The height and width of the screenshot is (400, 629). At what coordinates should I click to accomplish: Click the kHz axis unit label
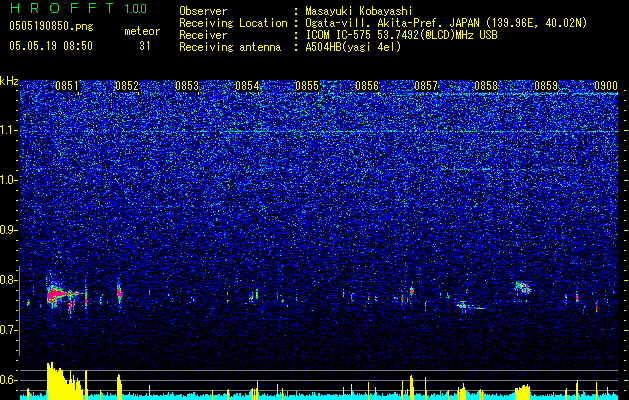pyautogui.click(x=9, y=81)
